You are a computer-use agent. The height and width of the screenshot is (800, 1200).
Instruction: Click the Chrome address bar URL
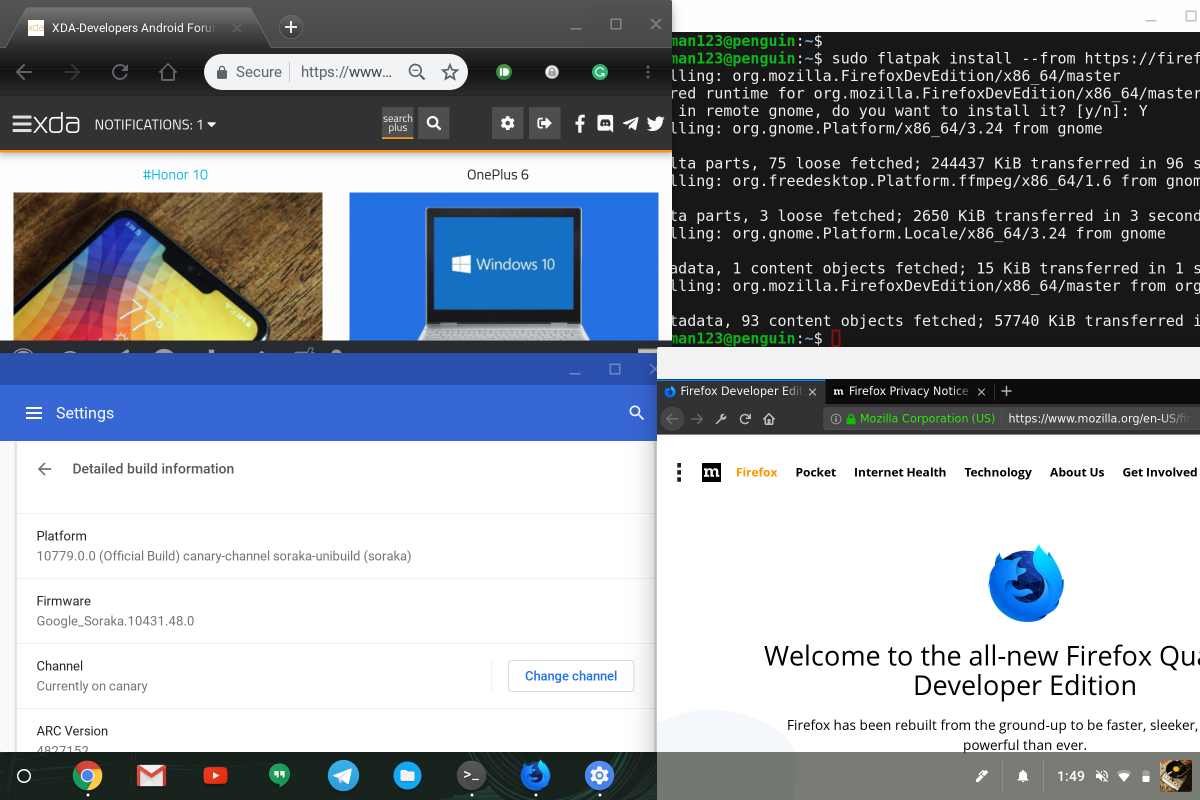pos(346,72)
